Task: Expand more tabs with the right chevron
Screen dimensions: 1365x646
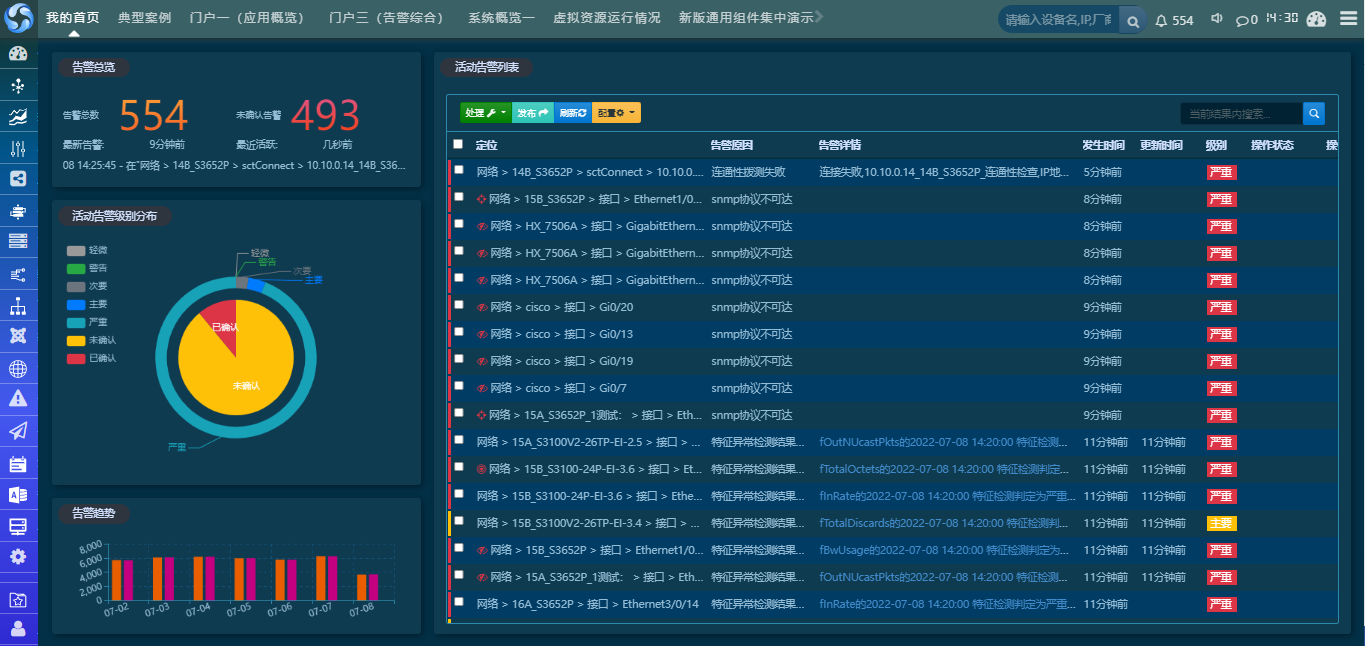Action: [819, 17]
